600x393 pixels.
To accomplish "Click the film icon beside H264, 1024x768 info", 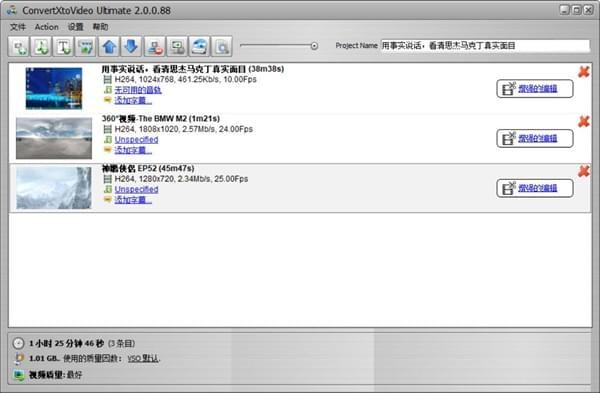I will [x=108, y=80].
